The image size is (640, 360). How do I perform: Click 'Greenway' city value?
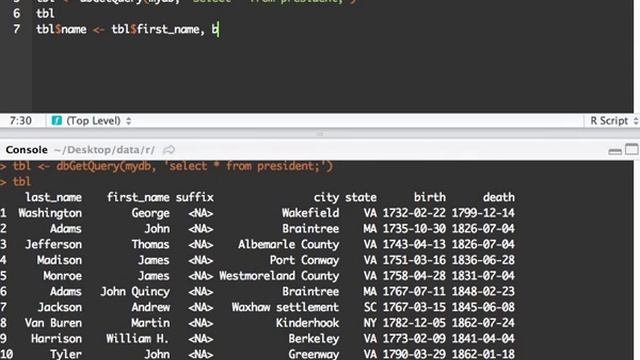point(313,354)
